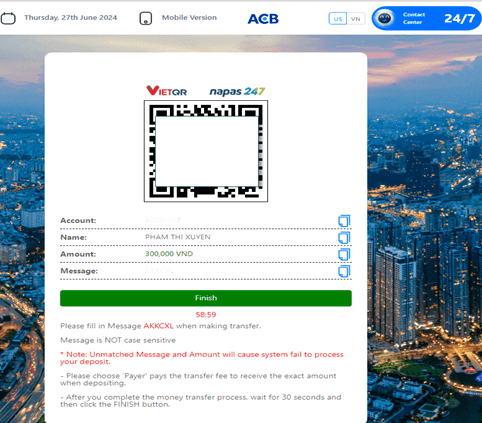Click the ACB bank logo
Image resolution: width=482 pixels, height=423 pixels.
tap(263, 19)
